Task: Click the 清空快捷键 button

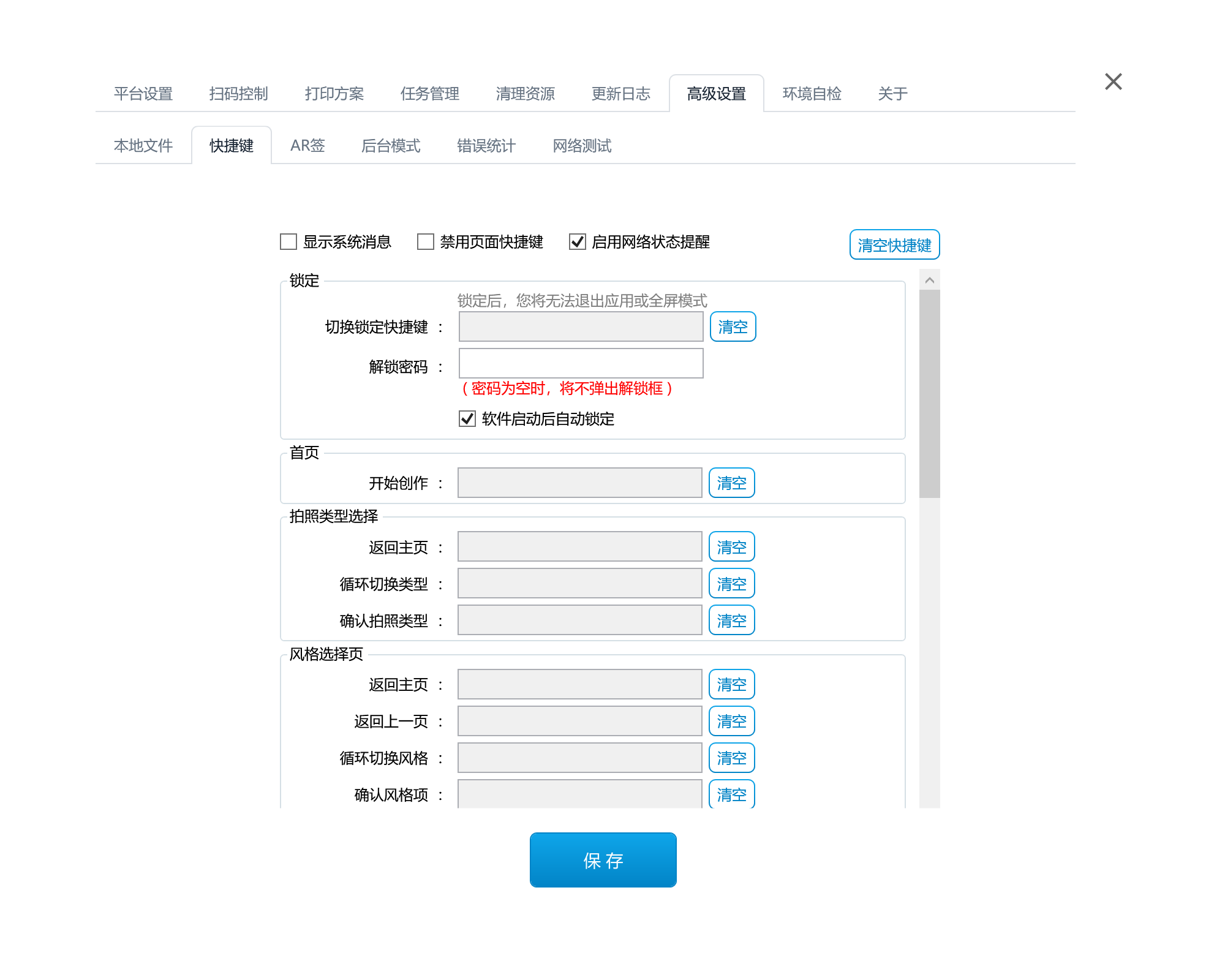Action: (894, 245)
